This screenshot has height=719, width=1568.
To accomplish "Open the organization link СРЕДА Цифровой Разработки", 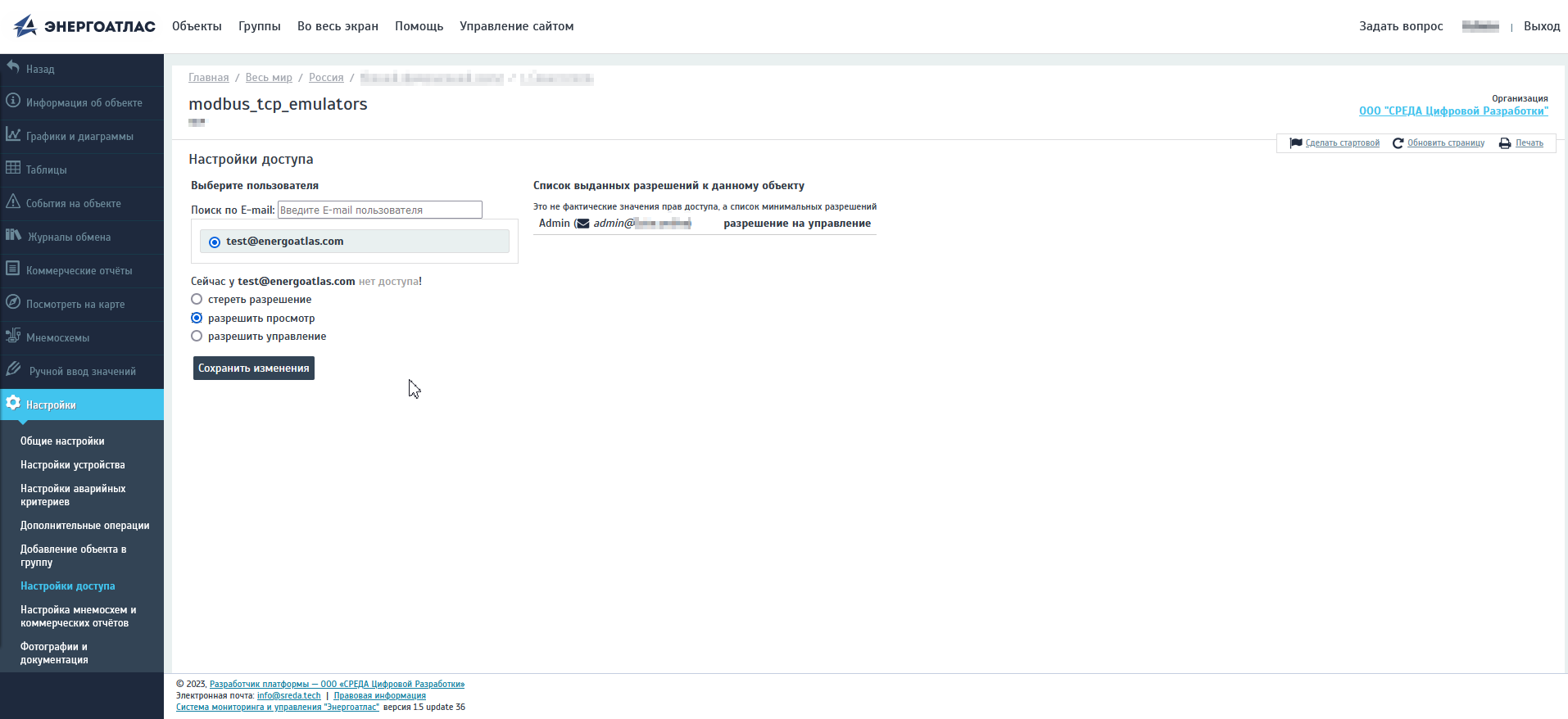I will (1452, 111).
